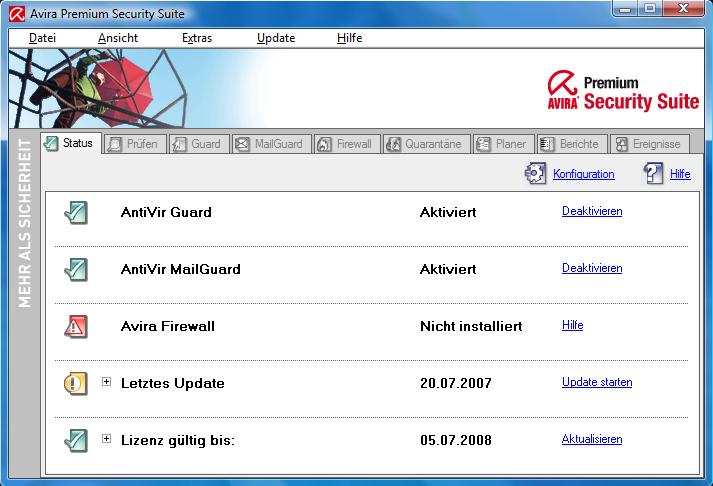Open the Hilfe link next to Konfiguration
The width and height of the screenshot is (713, 486).
[680, 174]
